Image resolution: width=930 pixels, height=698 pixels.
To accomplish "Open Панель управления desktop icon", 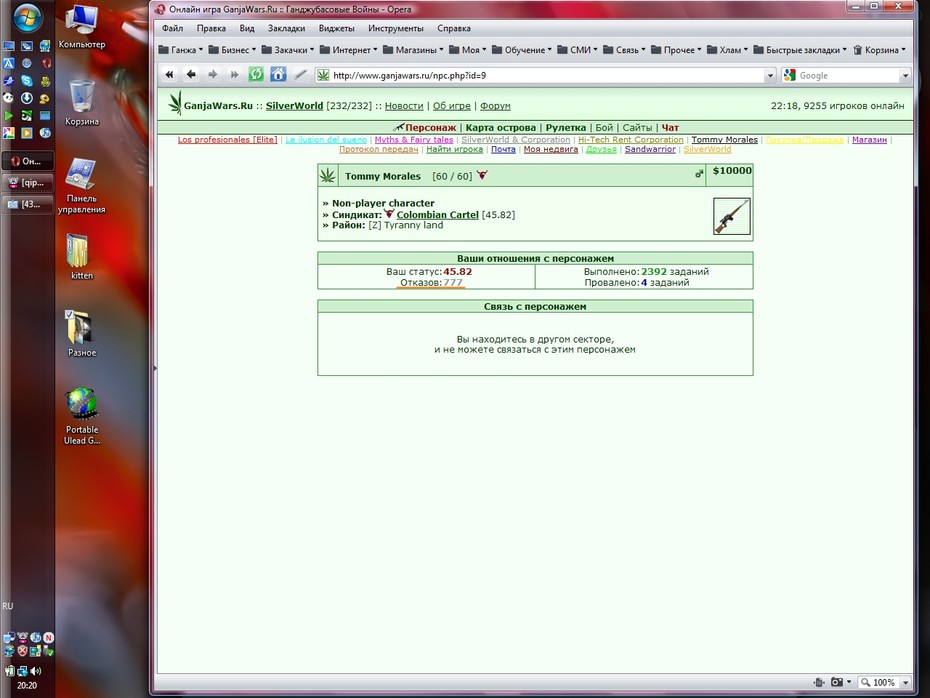I will click(82, 186).
